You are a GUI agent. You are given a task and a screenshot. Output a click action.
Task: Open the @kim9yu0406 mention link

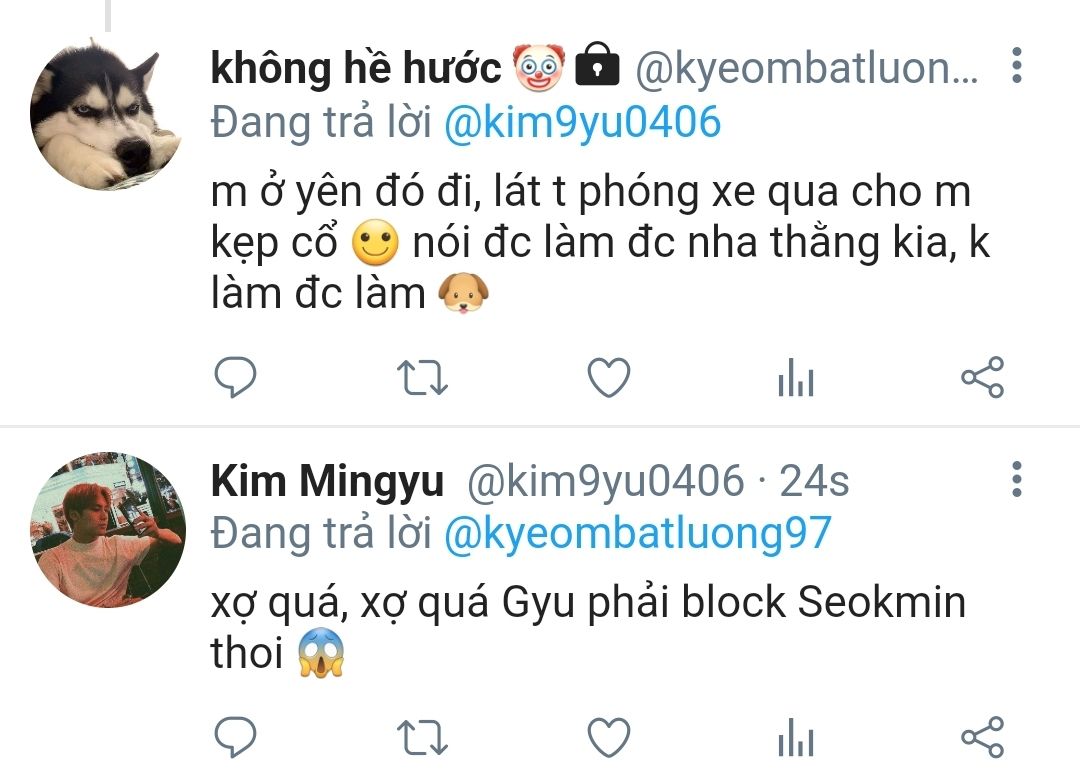(x=583, y=123)
